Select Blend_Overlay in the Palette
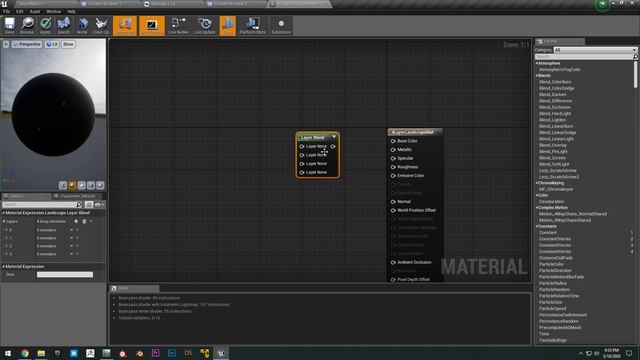The height and width of the screenshot is (360, 640). [553, 145]
